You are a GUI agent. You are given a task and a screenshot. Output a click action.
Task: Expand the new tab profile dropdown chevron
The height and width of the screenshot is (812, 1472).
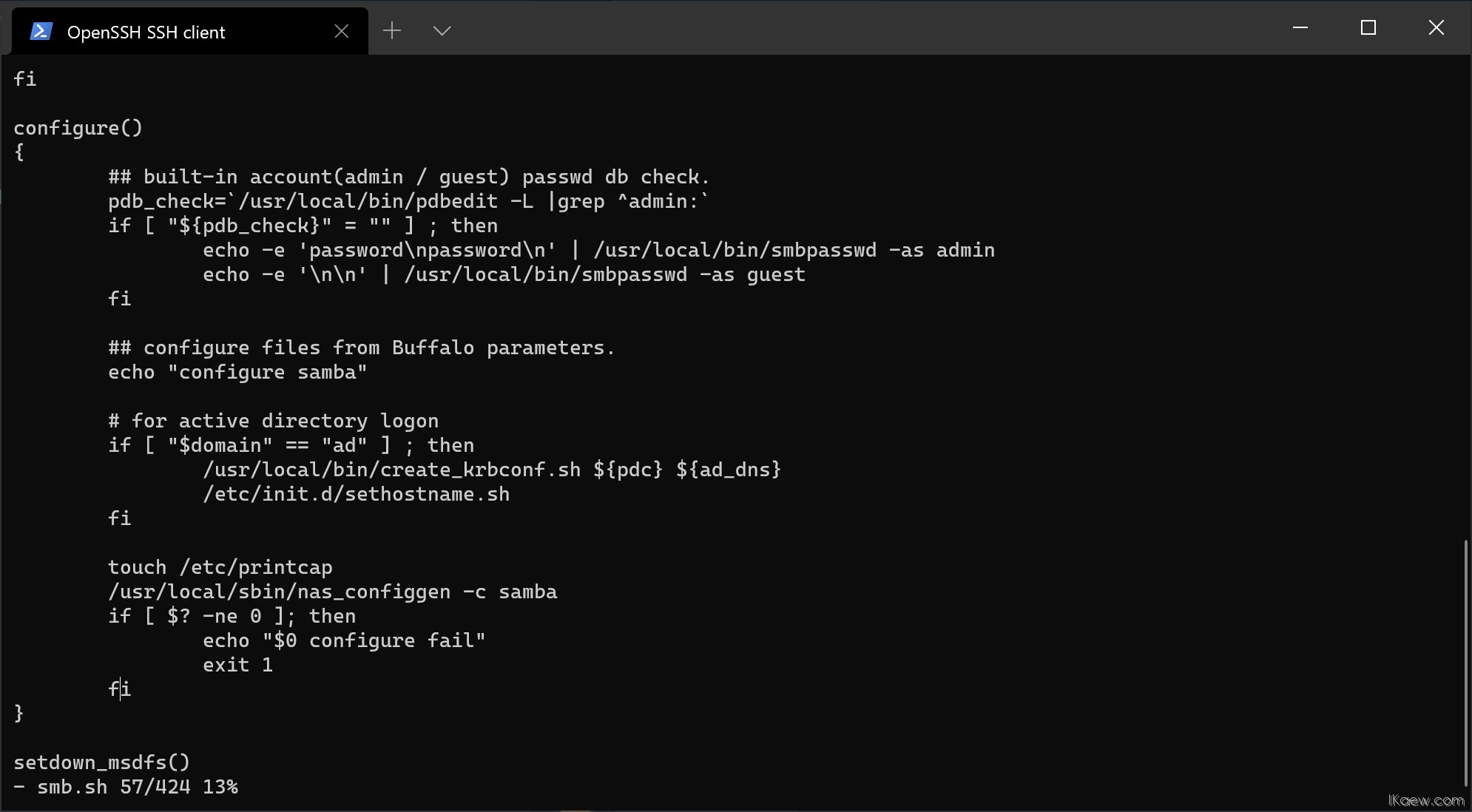click(x=442, y=30)
